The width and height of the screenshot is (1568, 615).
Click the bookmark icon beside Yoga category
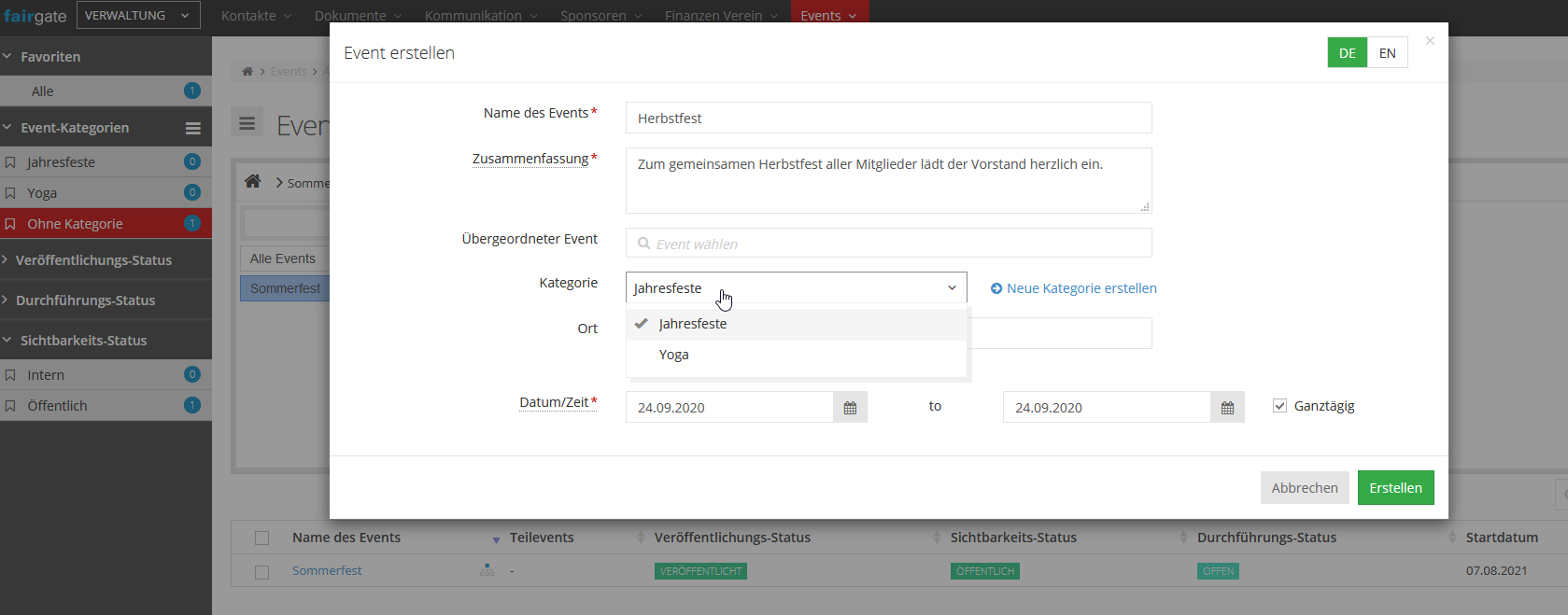[10, 193]
